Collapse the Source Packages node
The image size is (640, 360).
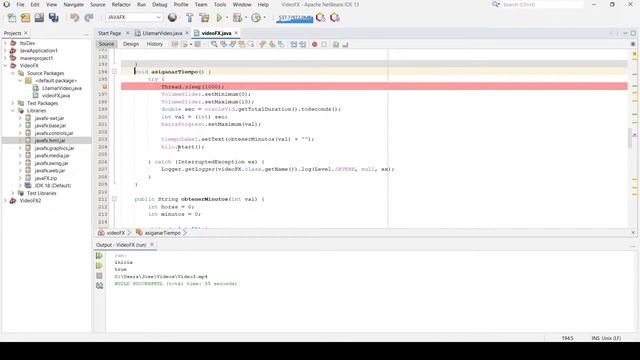tap(13, 73)
